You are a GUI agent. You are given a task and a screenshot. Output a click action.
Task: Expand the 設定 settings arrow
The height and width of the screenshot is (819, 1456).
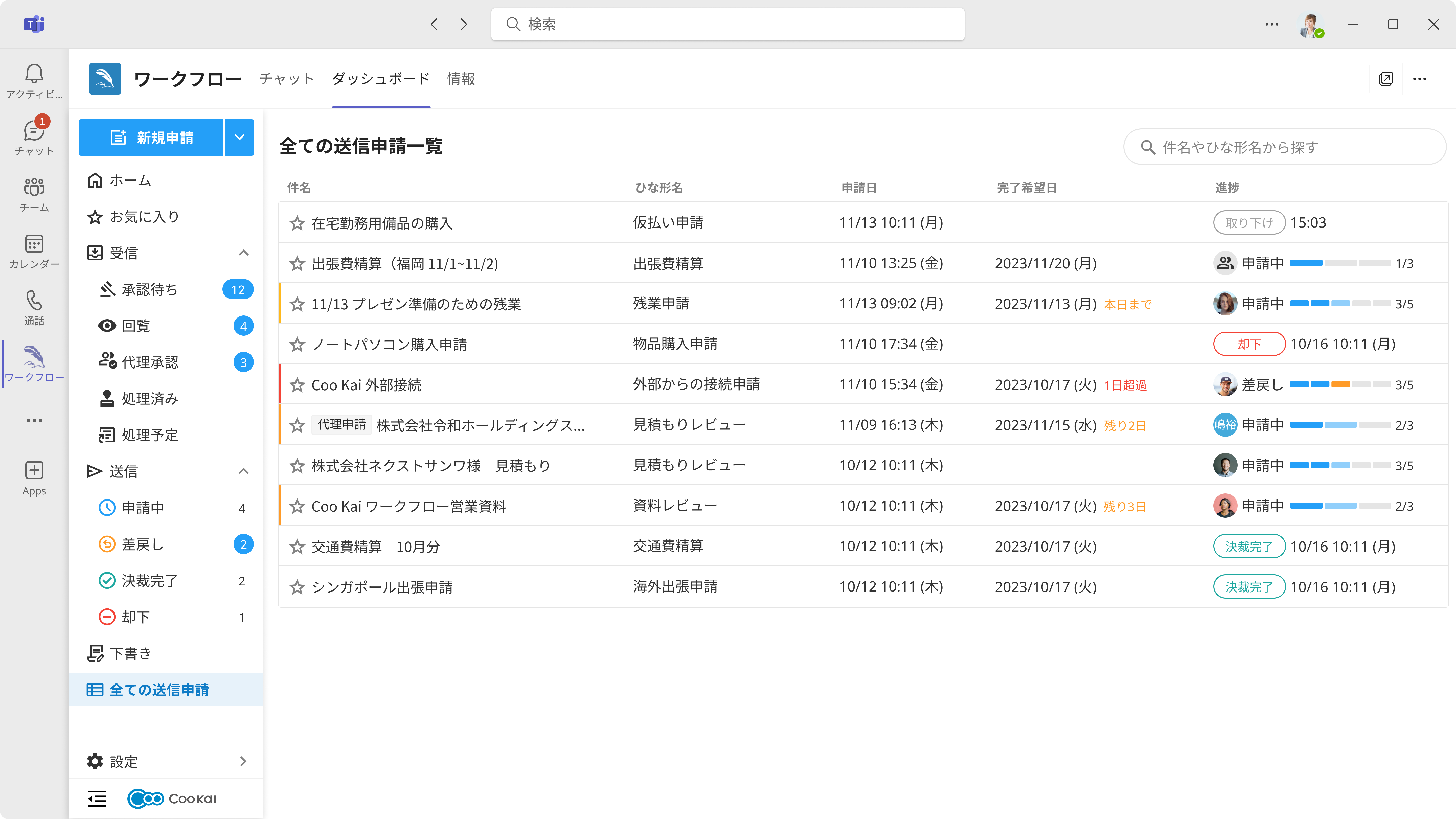[x=244, y=761]
